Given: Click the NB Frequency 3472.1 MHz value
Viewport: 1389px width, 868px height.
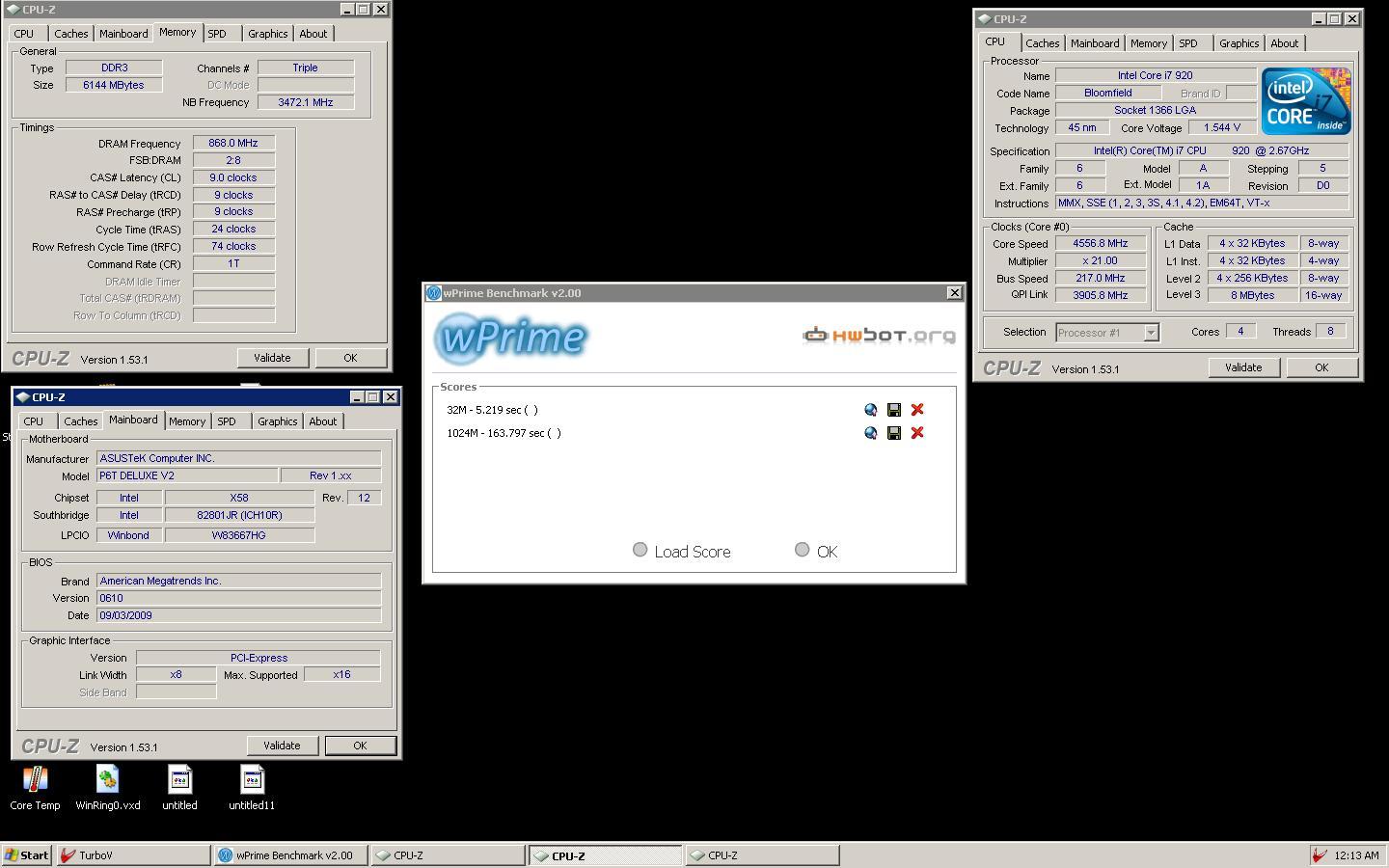Looking at the screenshot, I should [305, 102].
